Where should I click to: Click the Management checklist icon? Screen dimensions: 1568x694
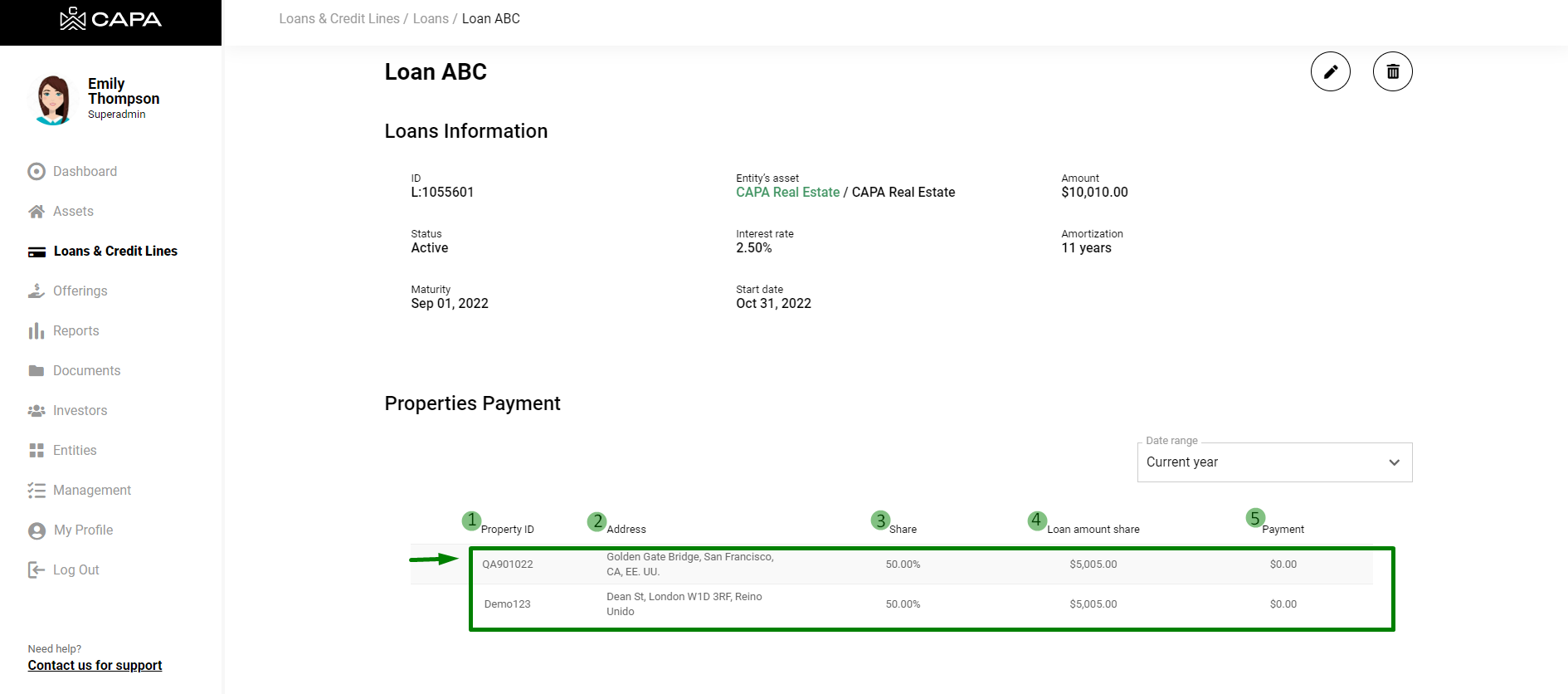pyautogui.click(x=37, y=491)
